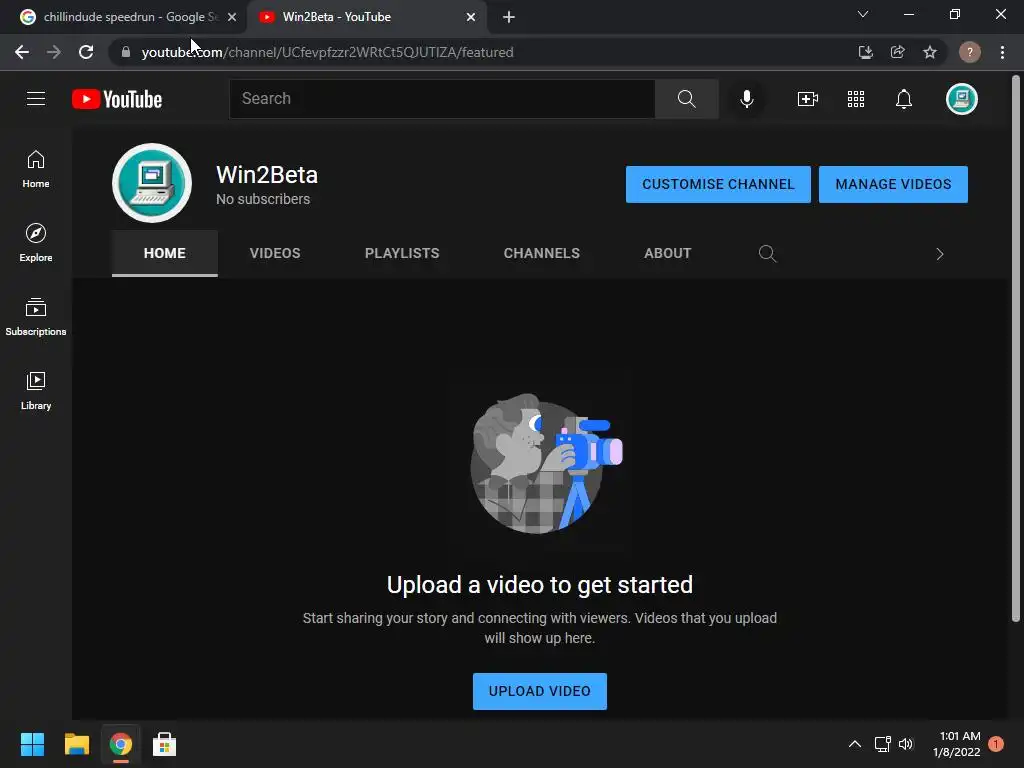Switch to the PLAYLISTS channel tab
This screenshot has height=768, width=1024.
pos(402,253)
